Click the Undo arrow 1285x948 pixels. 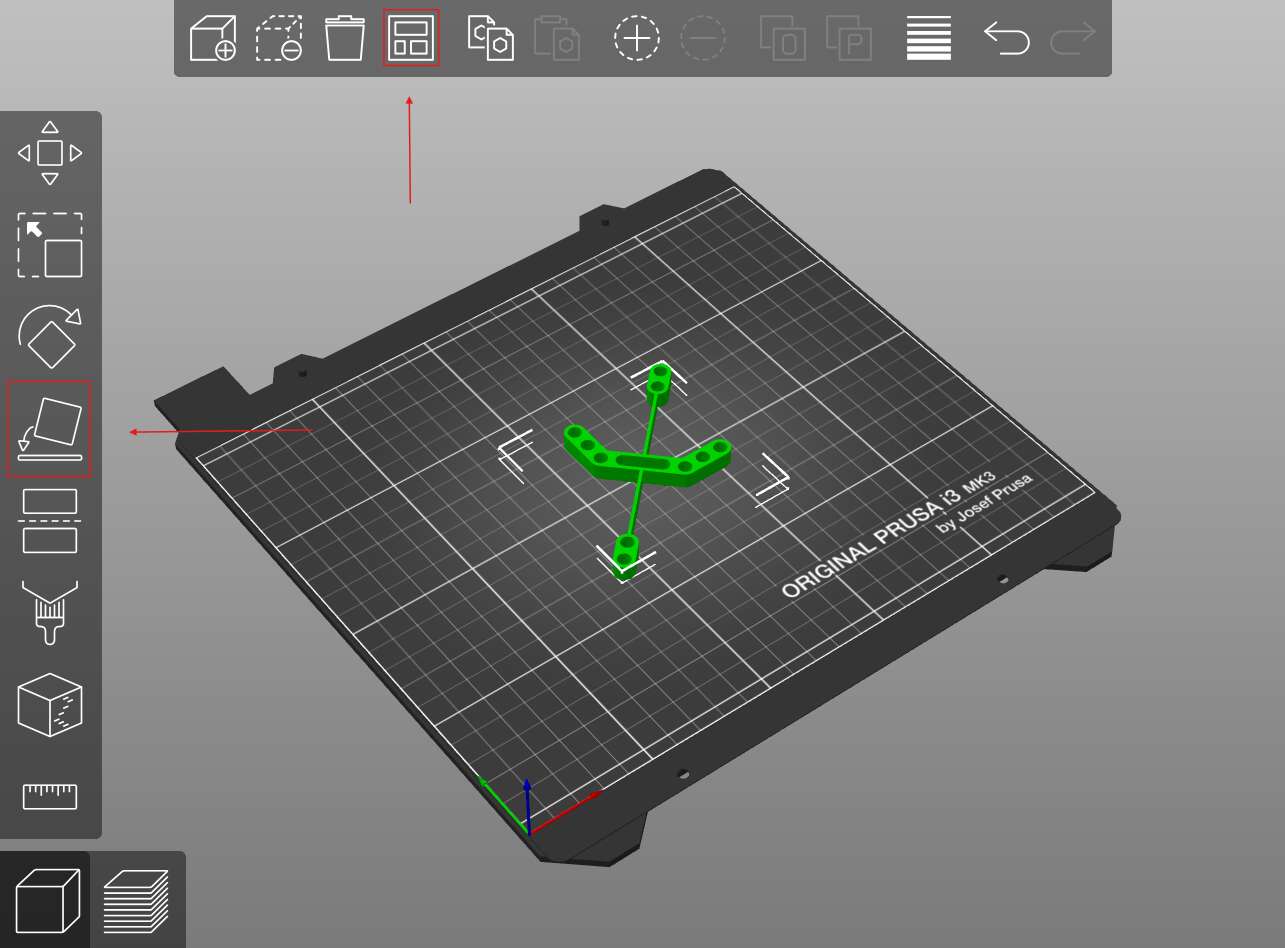1007,38
